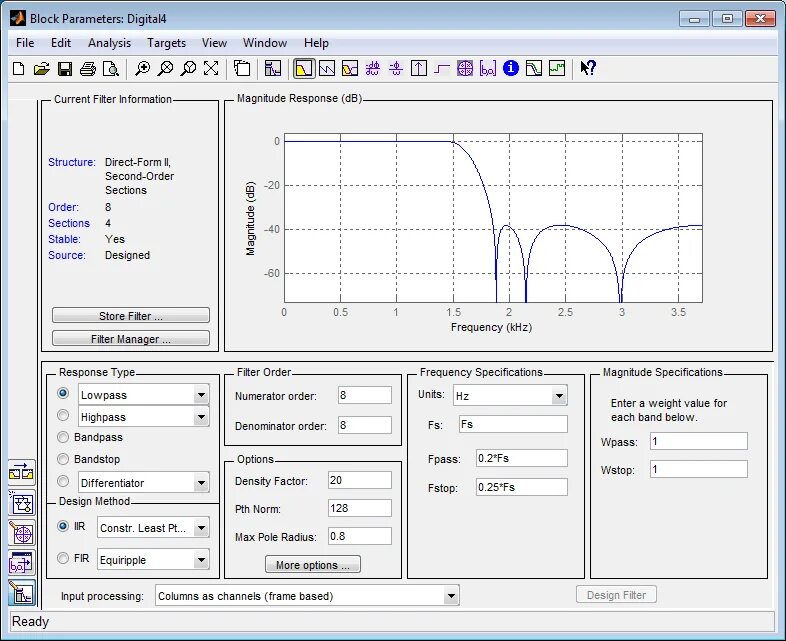
Task: Click the Design Filter button
Action: click(616, 595)
